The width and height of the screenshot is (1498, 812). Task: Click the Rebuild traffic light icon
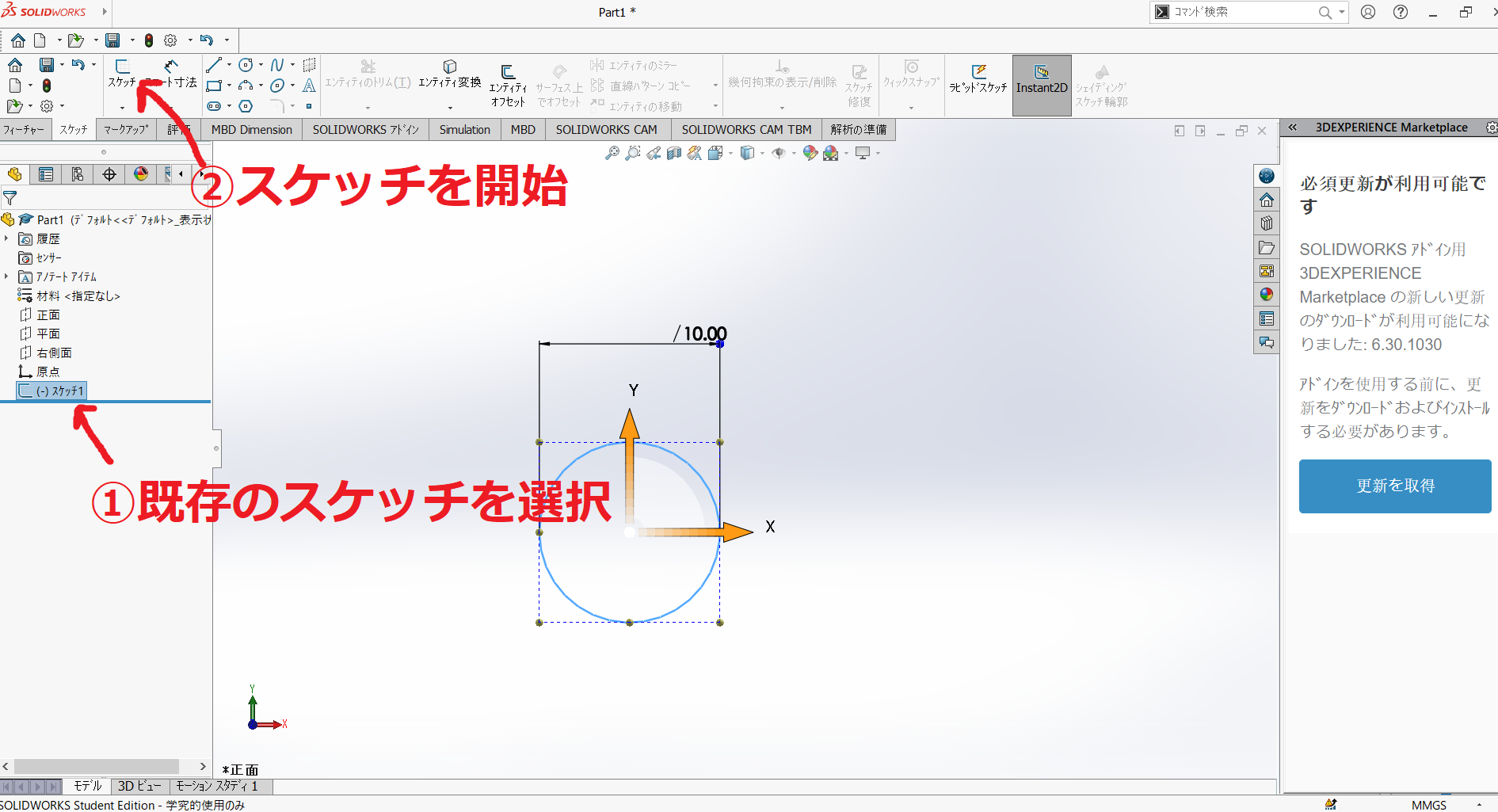pos(148,40)
